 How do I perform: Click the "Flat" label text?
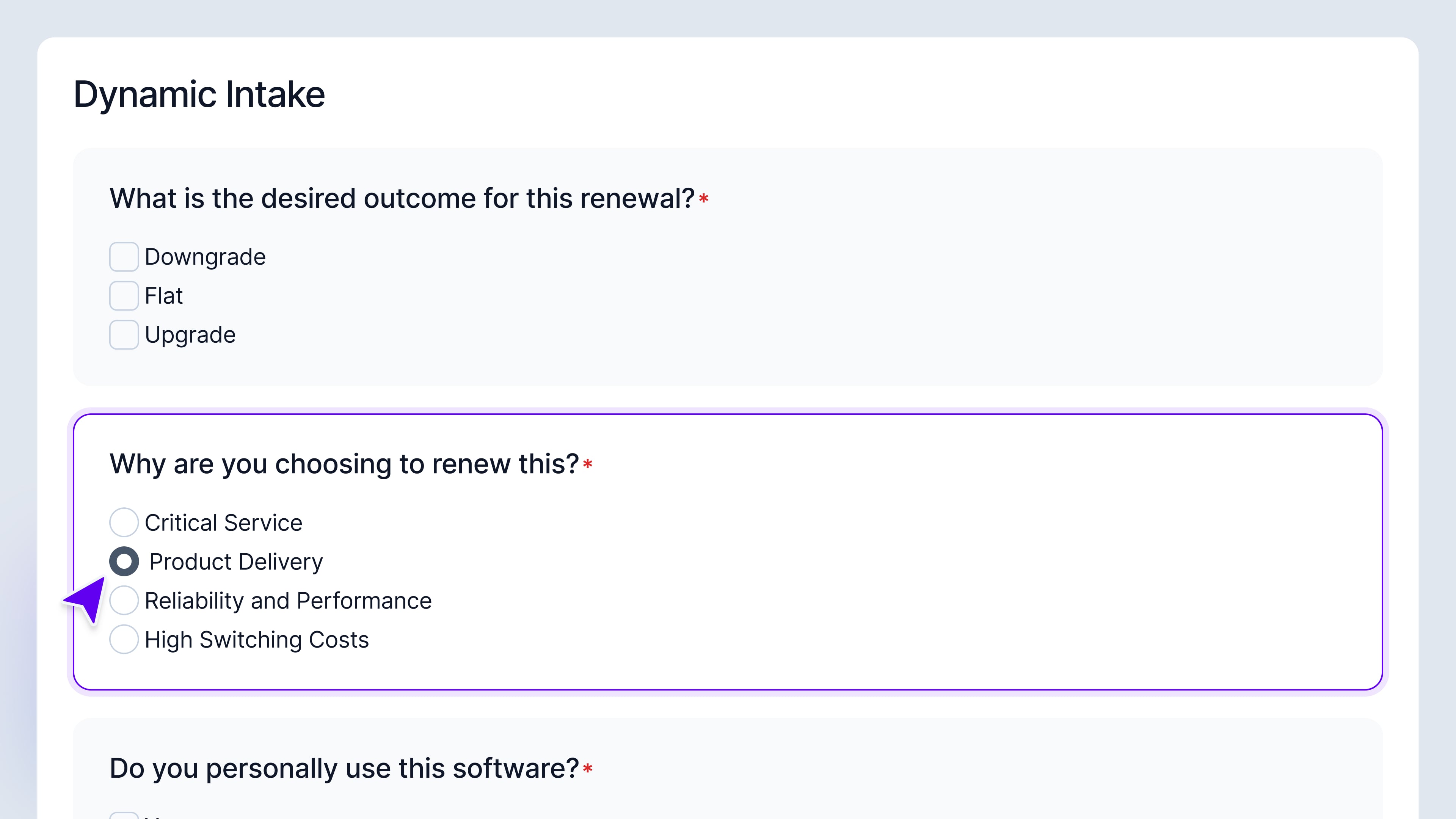[163, 296]
